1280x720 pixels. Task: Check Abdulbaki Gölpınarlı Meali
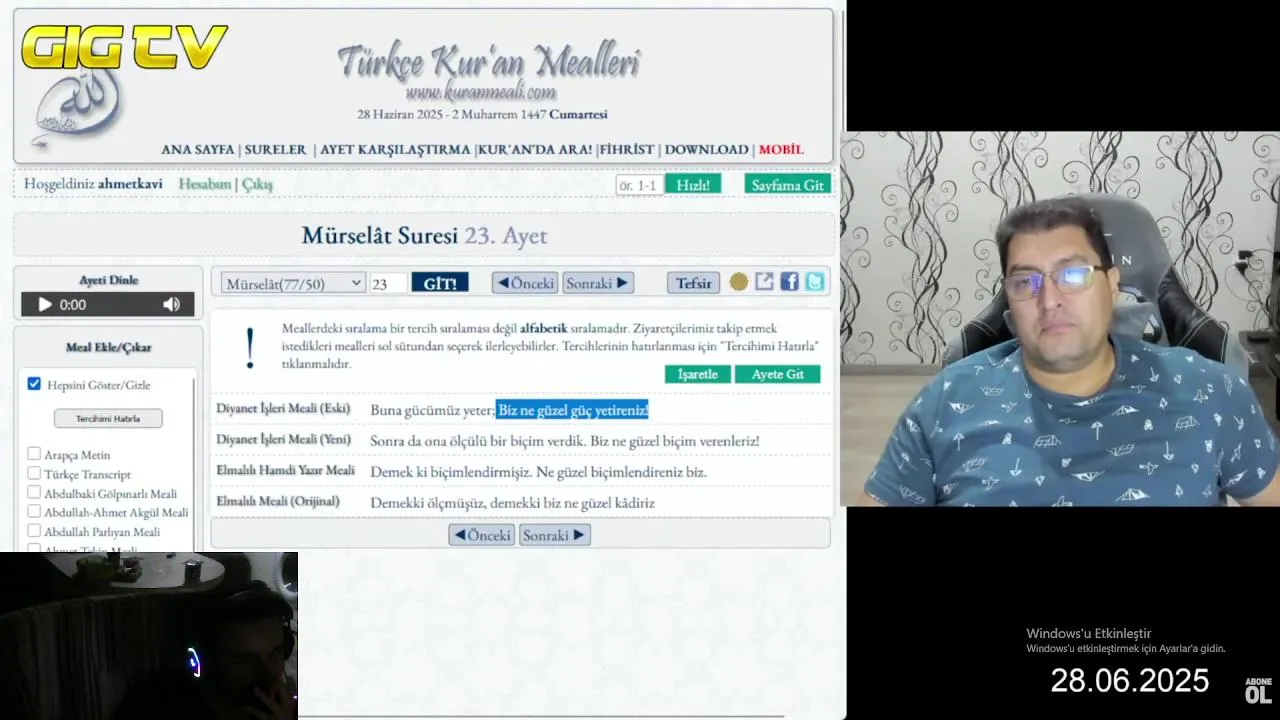(34, 492)
